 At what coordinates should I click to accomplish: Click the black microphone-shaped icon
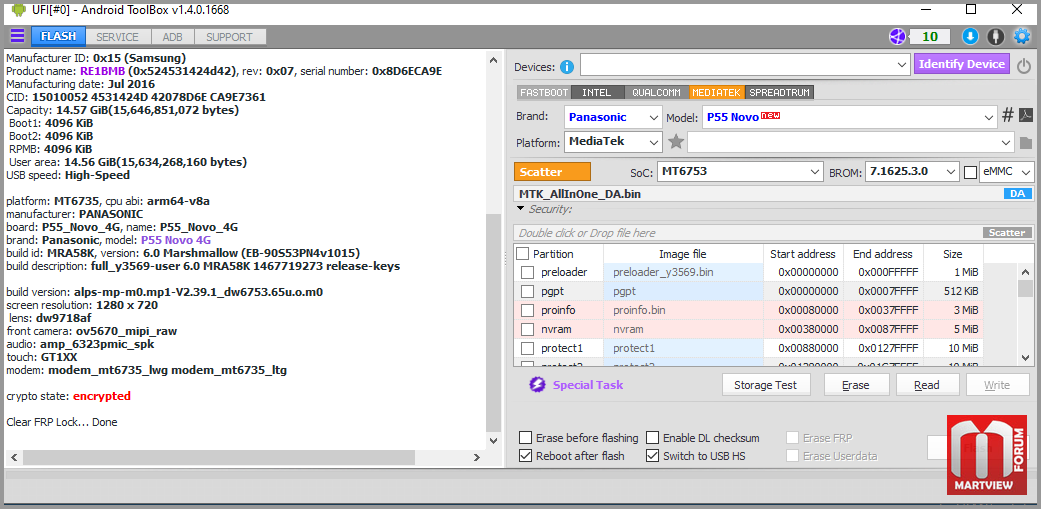[x=995, y=36]
